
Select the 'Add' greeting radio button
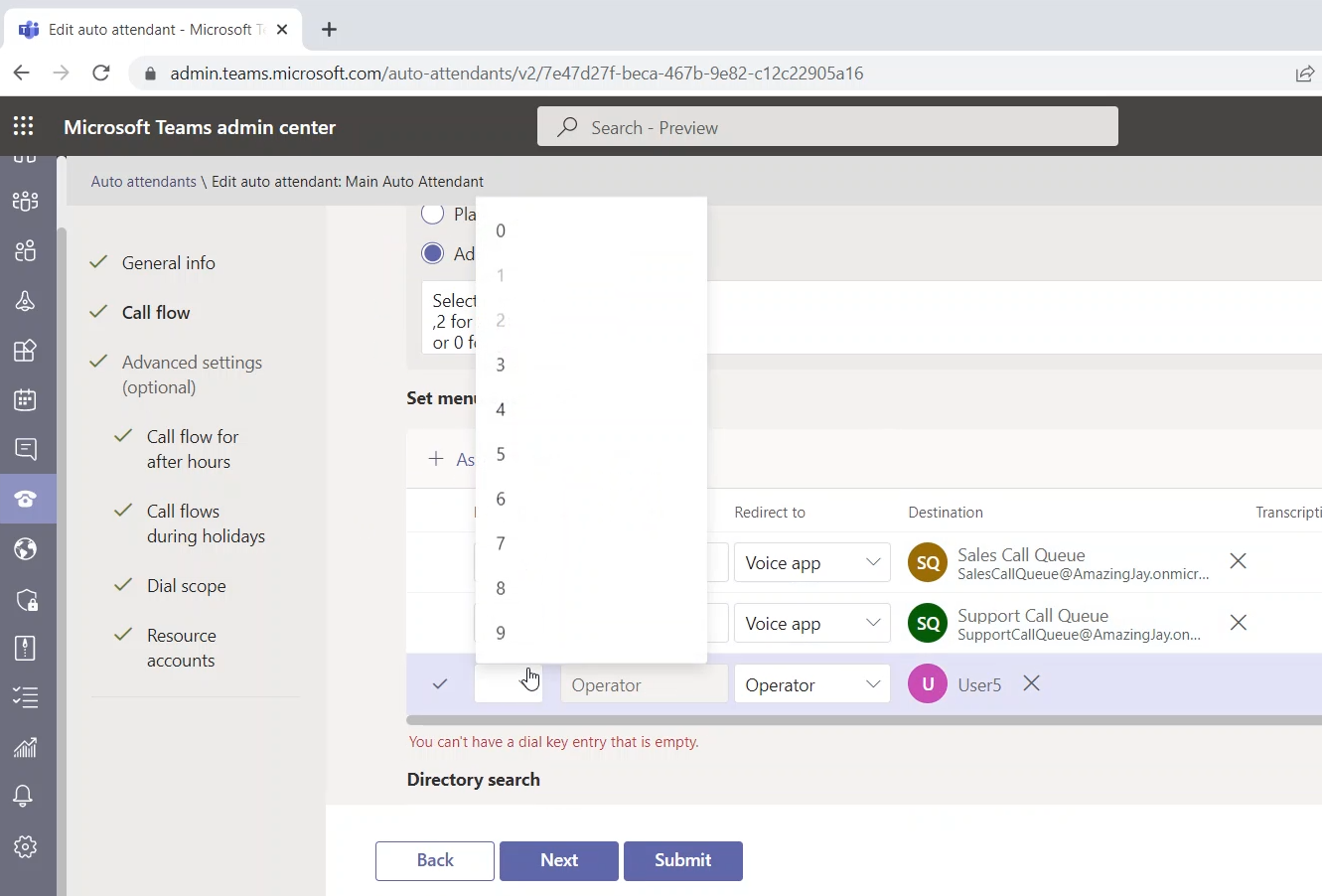tap(432, 253)
